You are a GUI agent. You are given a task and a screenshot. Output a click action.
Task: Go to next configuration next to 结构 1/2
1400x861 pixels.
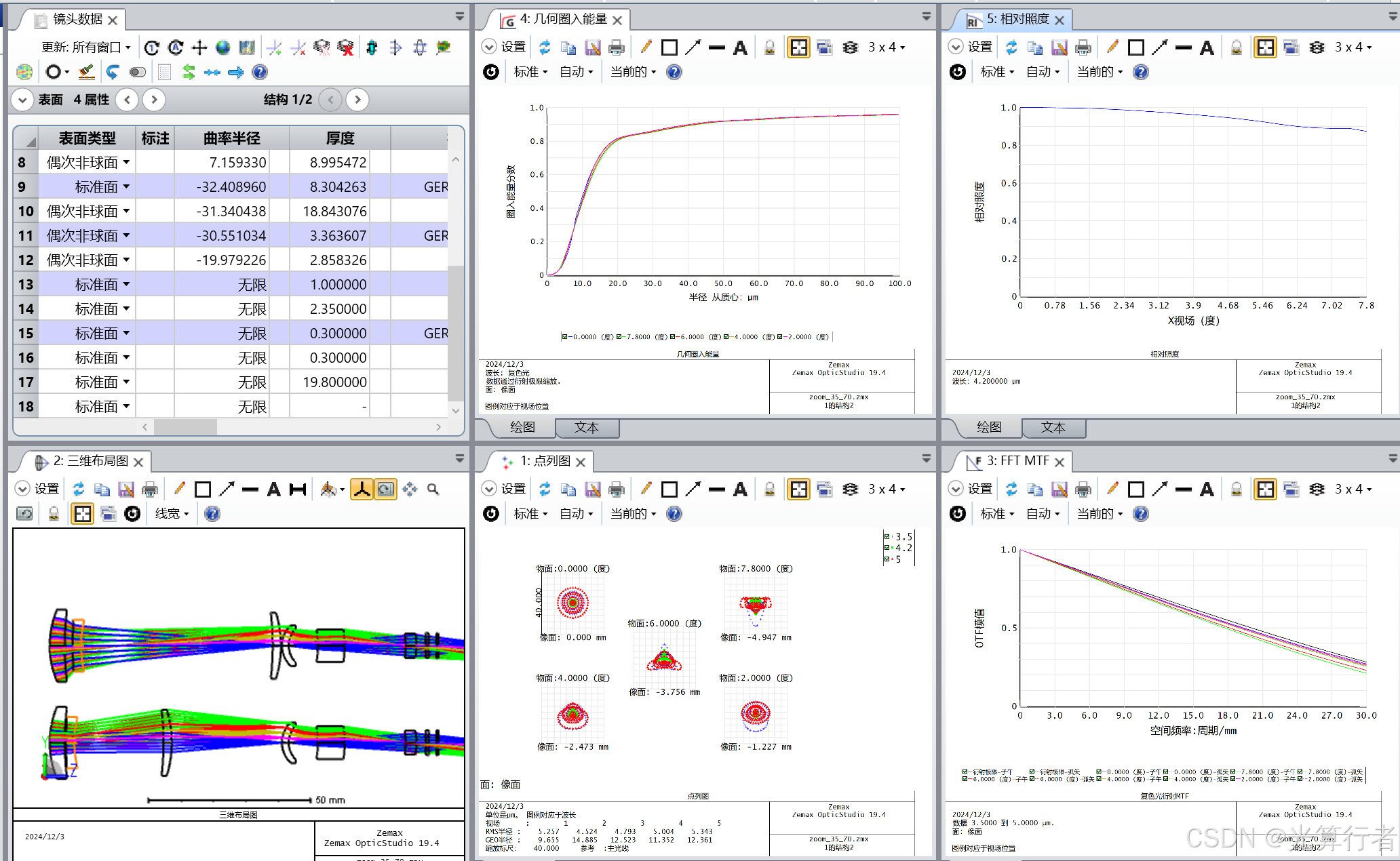tap(357, 100)
